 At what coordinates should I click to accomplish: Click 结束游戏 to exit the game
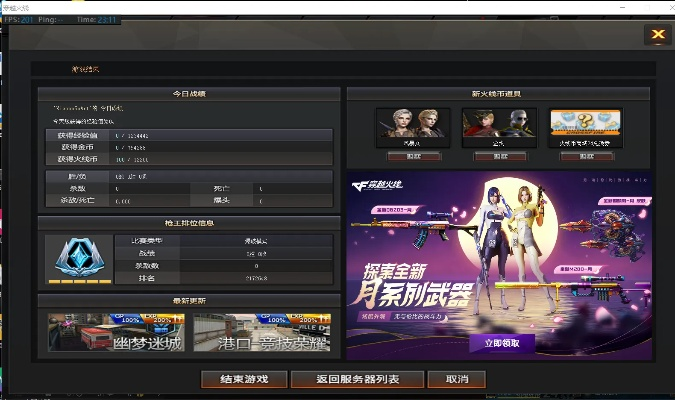[245, 379]
